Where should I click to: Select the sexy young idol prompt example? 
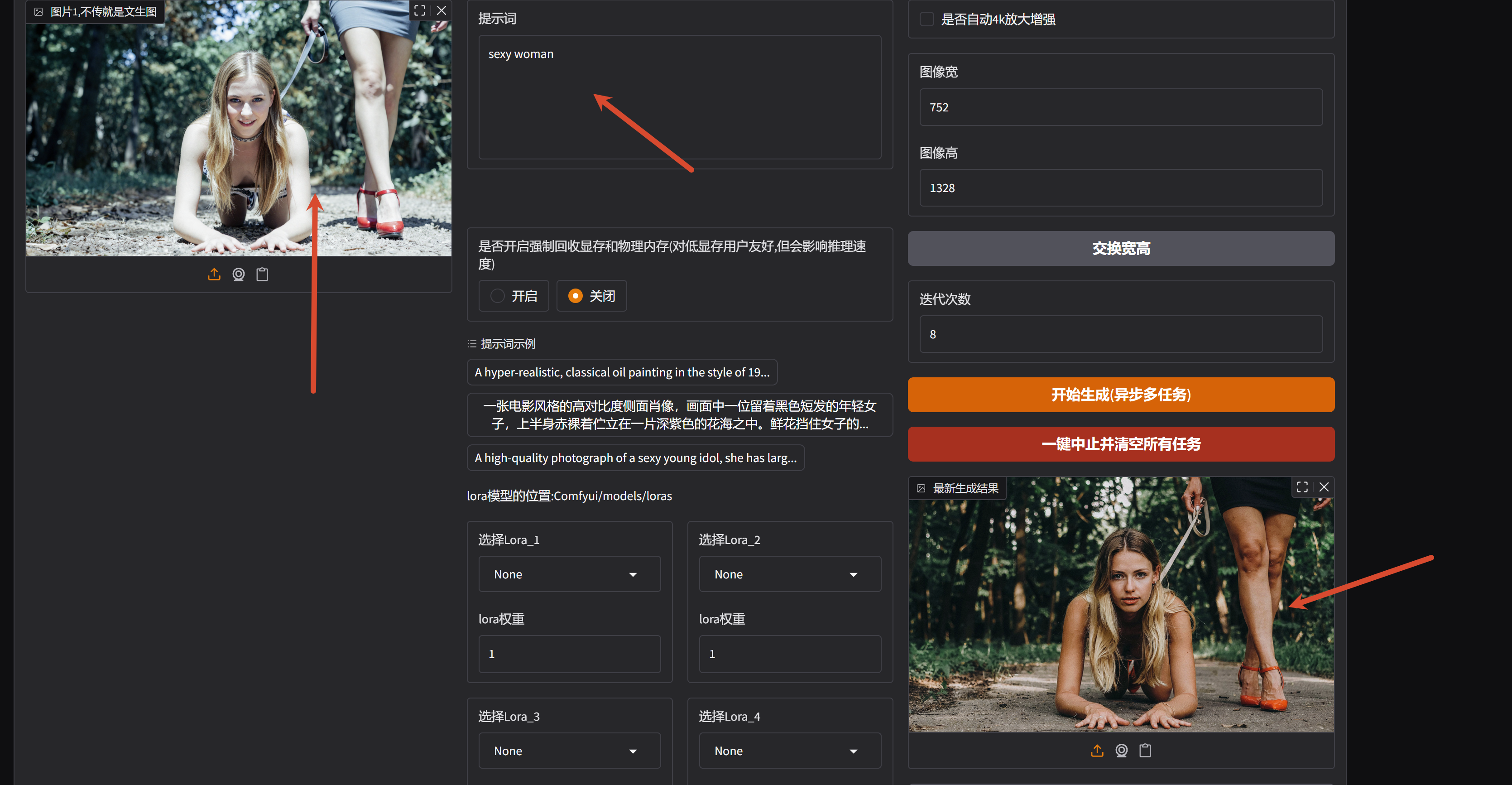pos(636,458)
